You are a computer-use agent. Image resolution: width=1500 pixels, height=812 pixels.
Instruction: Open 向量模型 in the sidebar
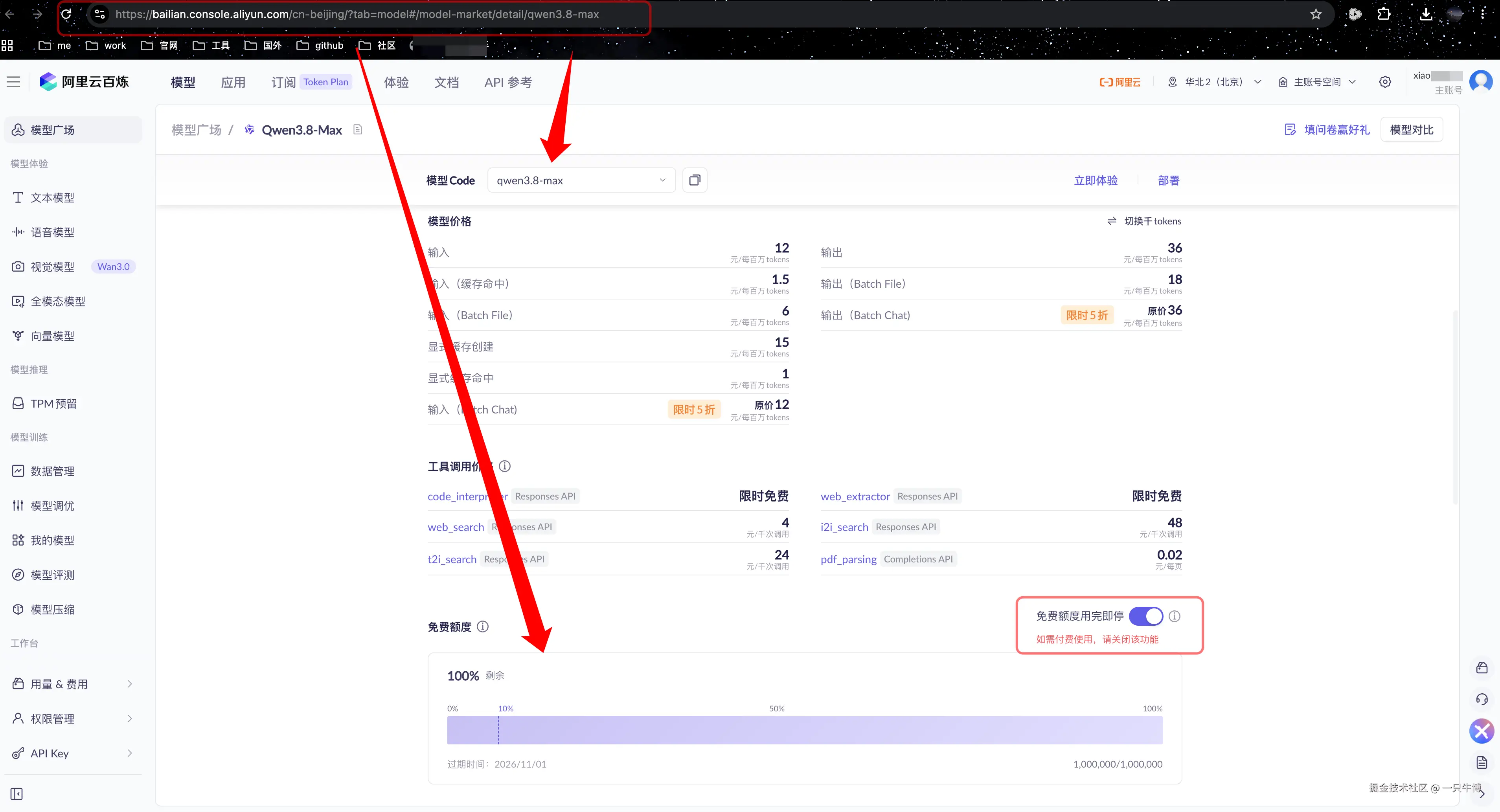pos(73,336)
